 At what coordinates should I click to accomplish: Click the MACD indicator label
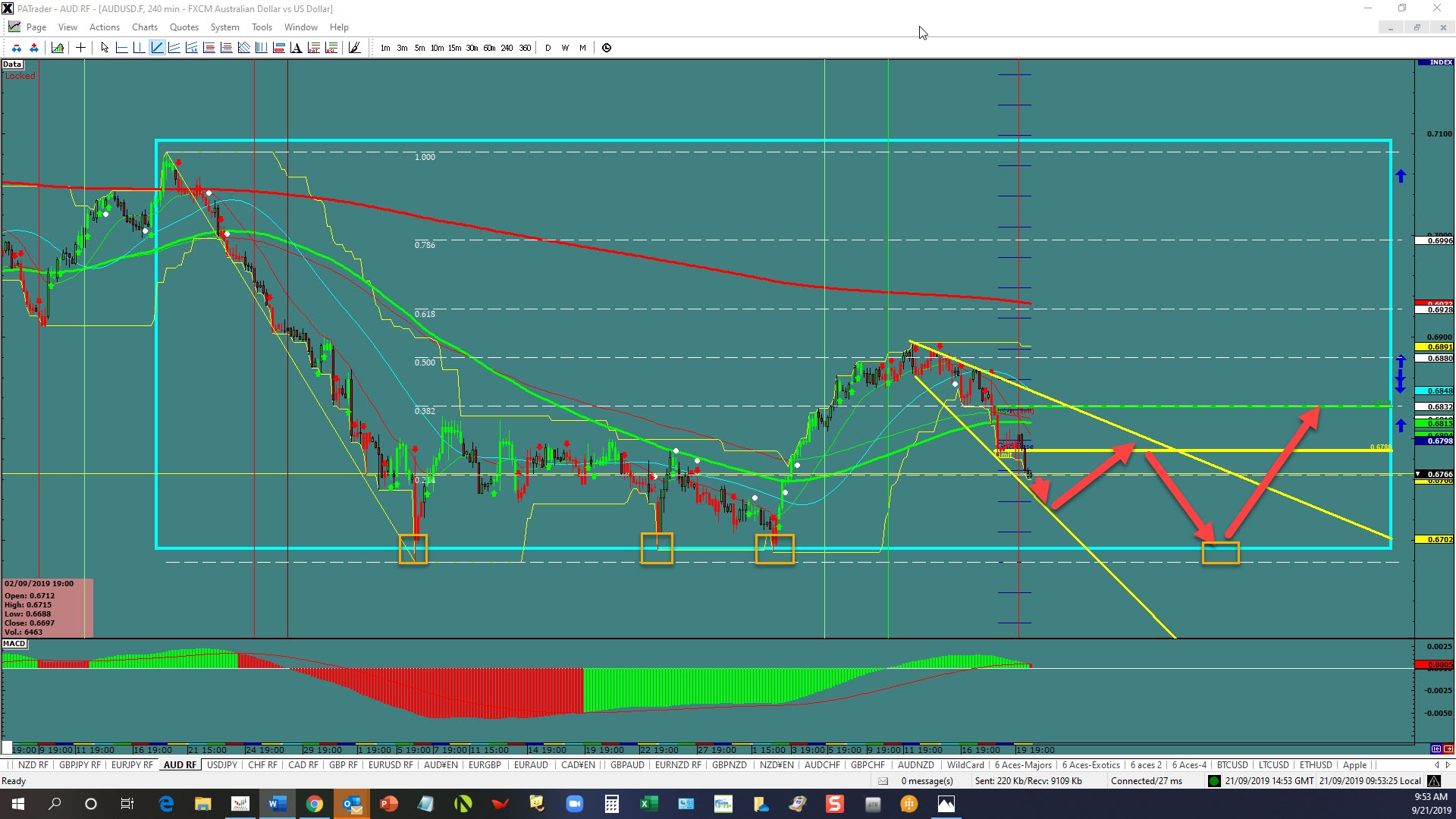[14, 644]
